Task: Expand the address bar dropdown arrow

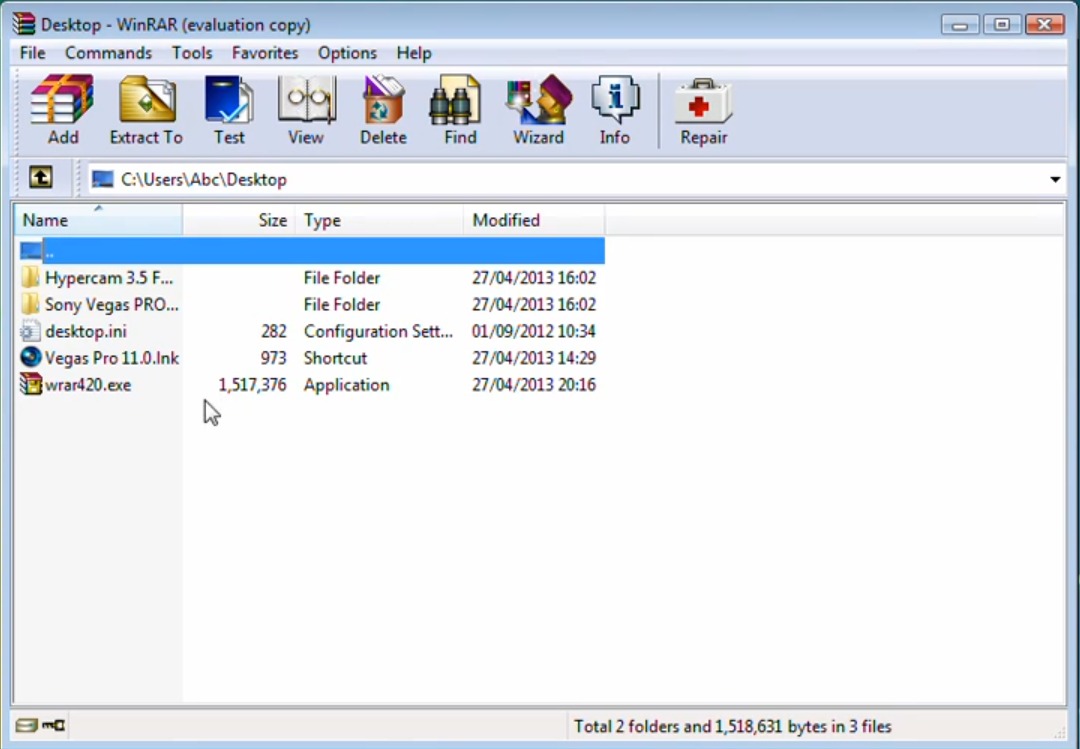Action: (x=1055, y=180)
